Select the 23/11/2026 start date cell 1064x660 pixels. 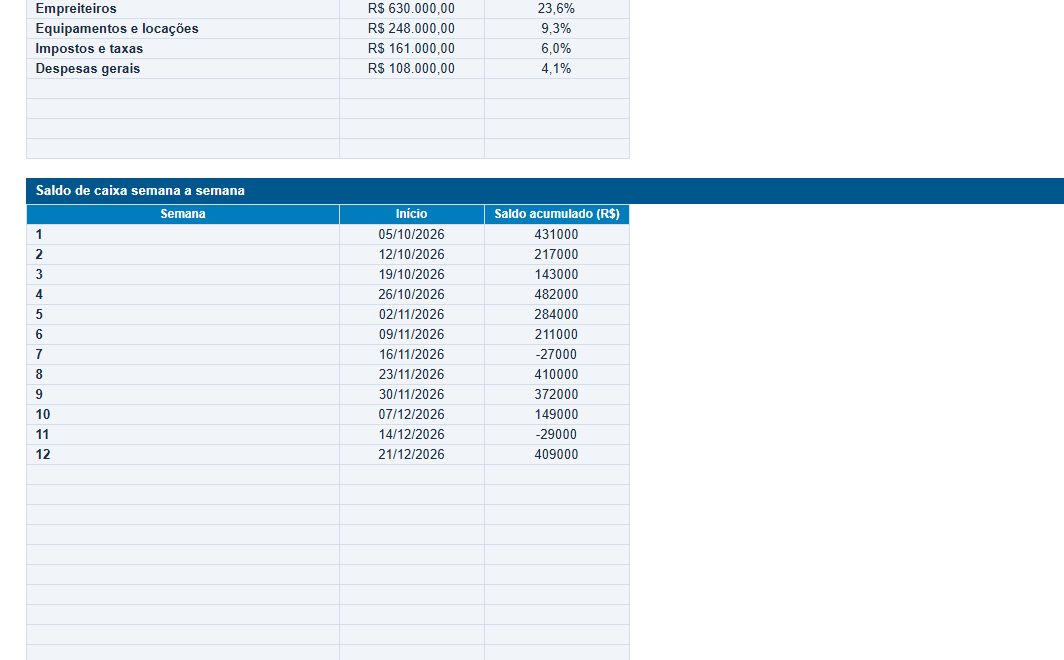(x=412, y=374)
